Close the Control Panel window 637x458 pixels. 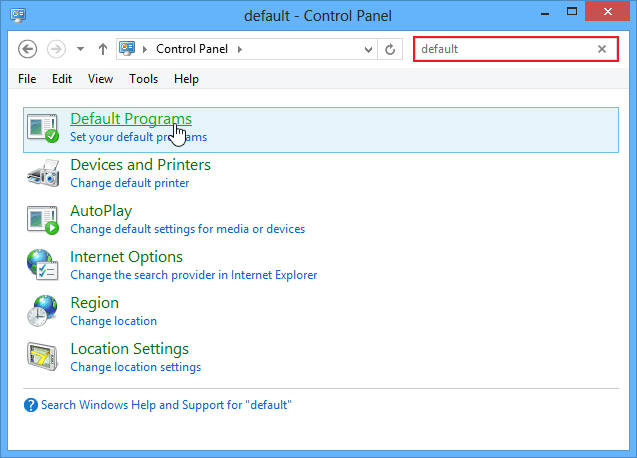pos(607,11)
